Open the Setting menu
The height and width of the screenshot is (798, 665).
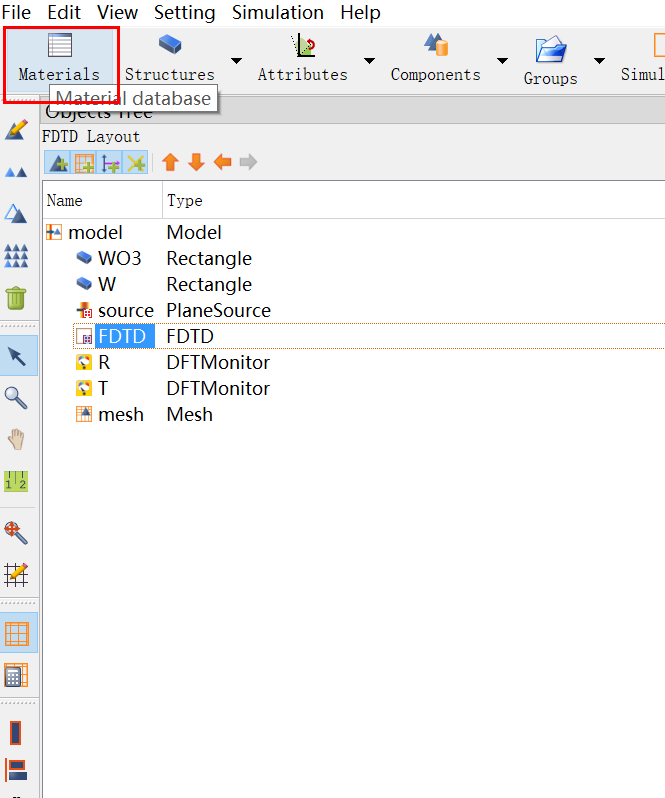click(x=184, y=13)
